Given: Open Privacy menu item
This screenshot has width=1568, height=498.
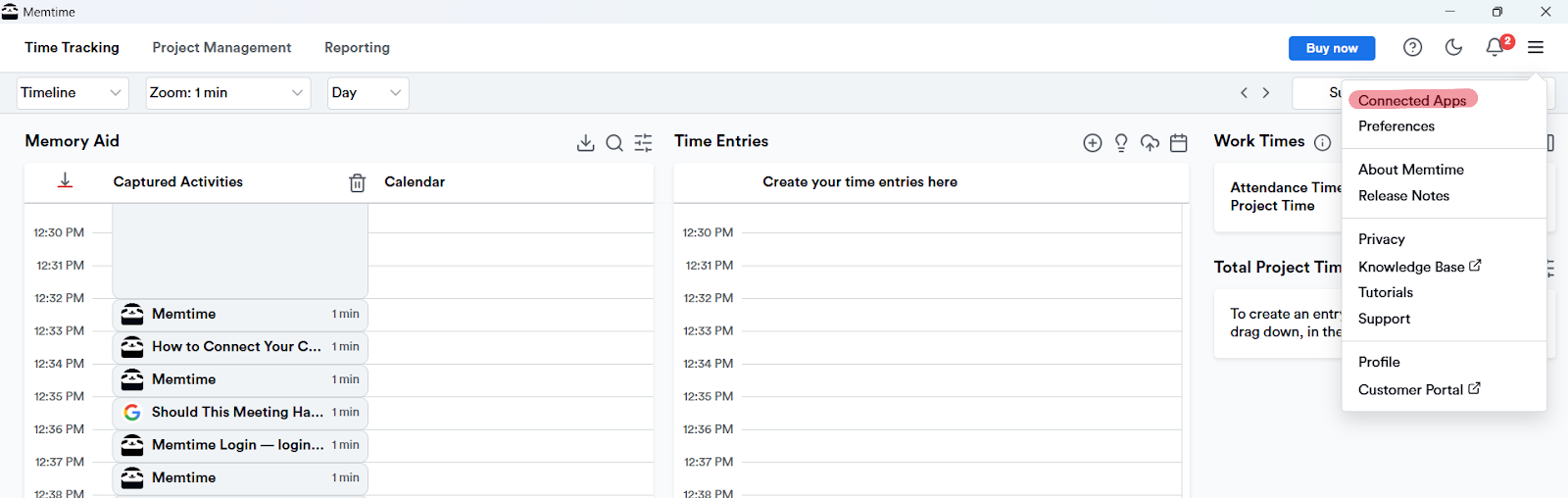Looking at the screenshot, I should pos(1382,239).
